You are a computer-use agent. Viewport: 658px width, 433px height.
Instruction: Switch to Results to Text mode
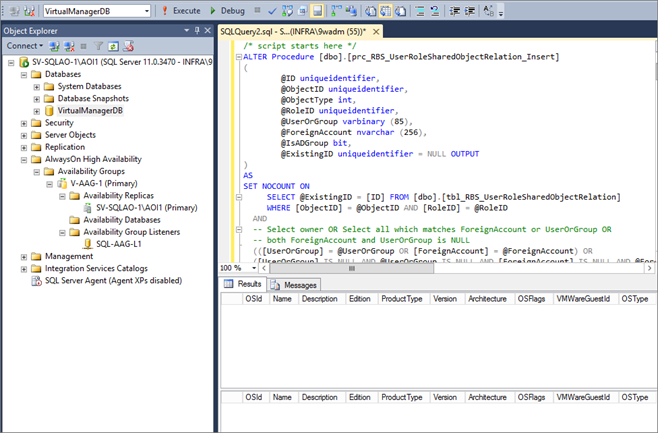(371, 11)
